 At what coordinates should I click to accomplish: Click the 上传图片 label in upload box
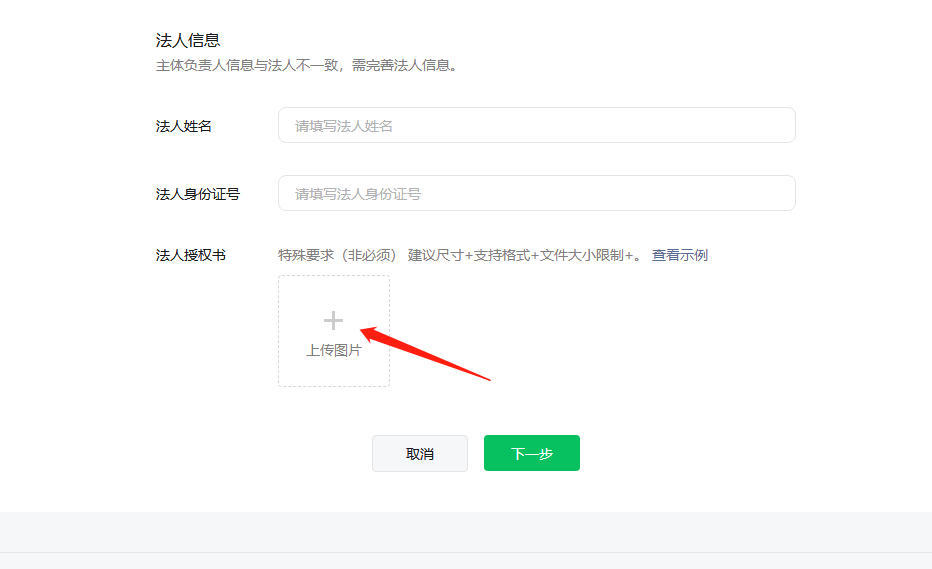pyautogui.click(x=333, y=350)
